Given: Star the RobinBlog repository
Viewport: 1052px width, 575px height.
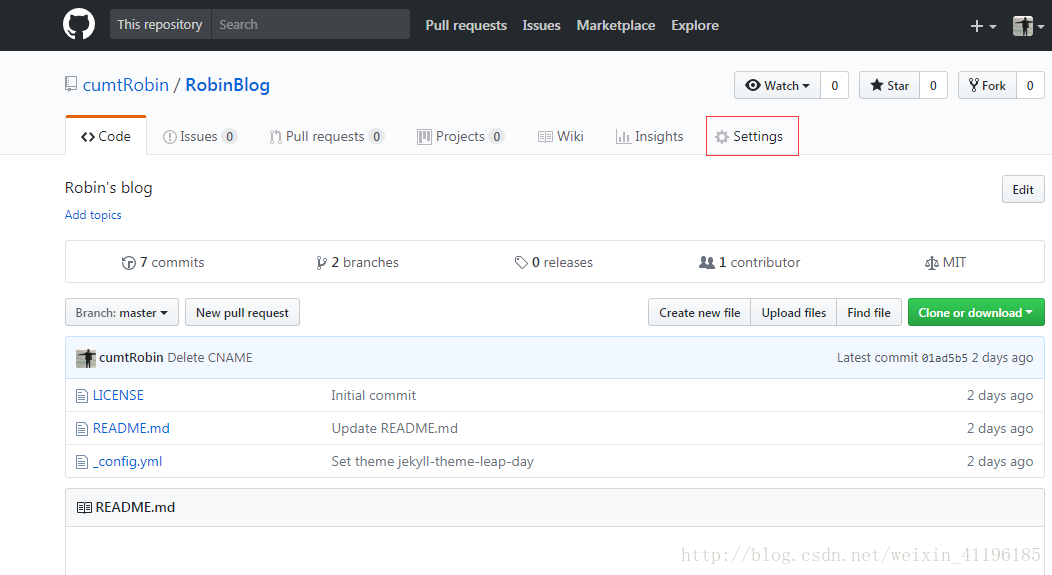Looking at the screenshot, I should tap(890, 85).
